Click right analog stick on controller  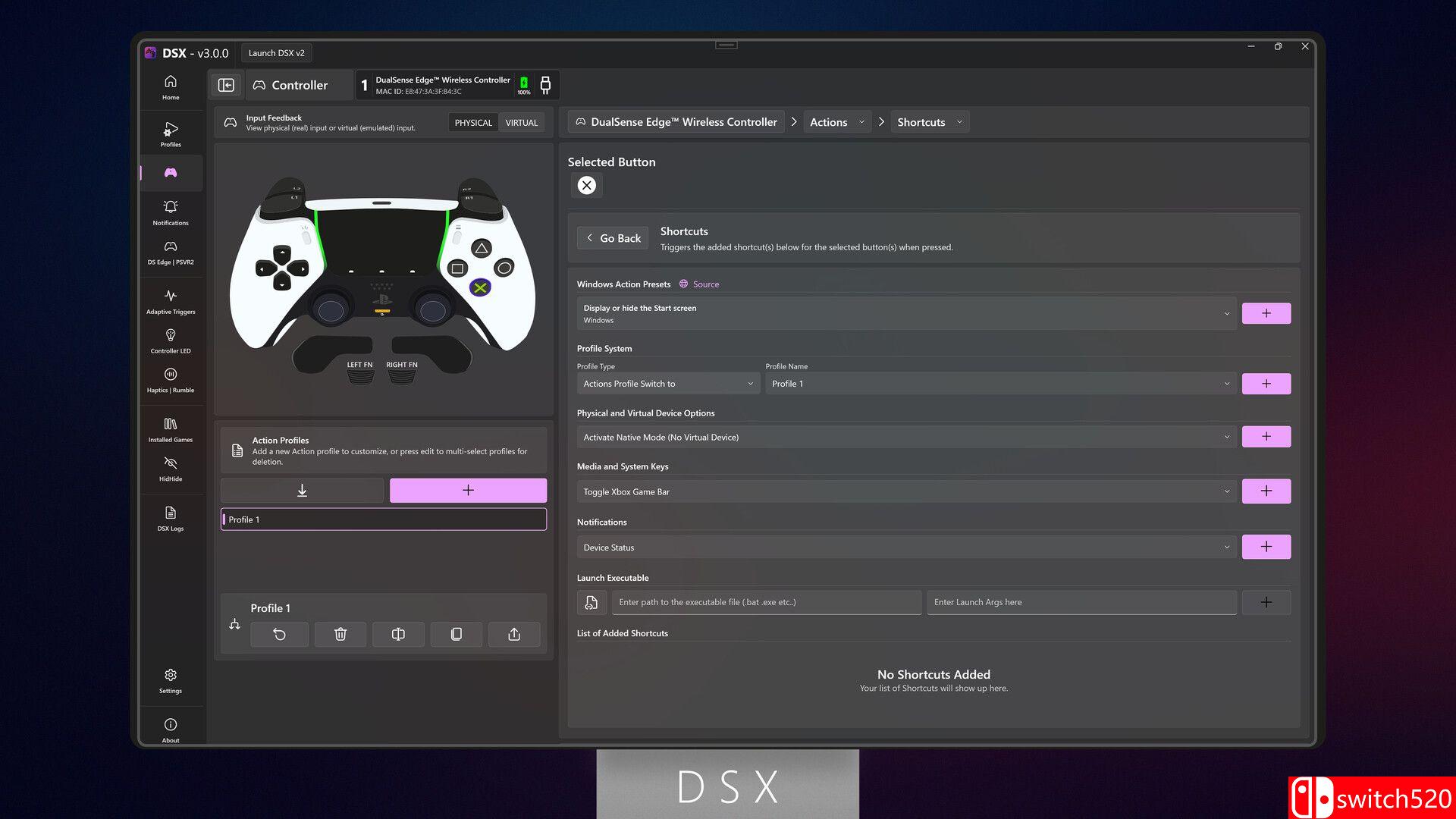click(x=433, y=309)
